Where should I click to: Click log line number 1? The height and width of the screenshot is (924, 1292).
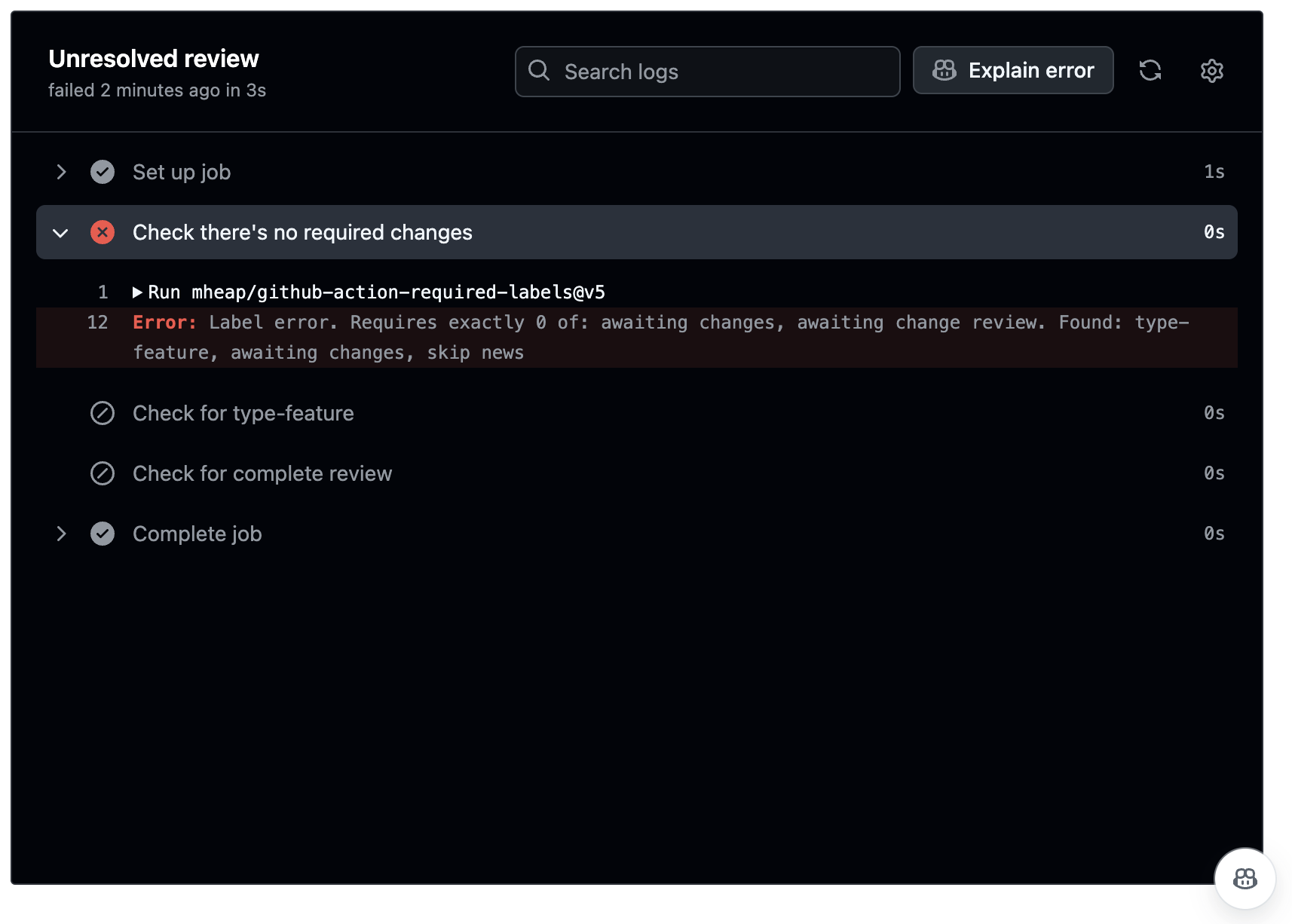click(103, 292)
